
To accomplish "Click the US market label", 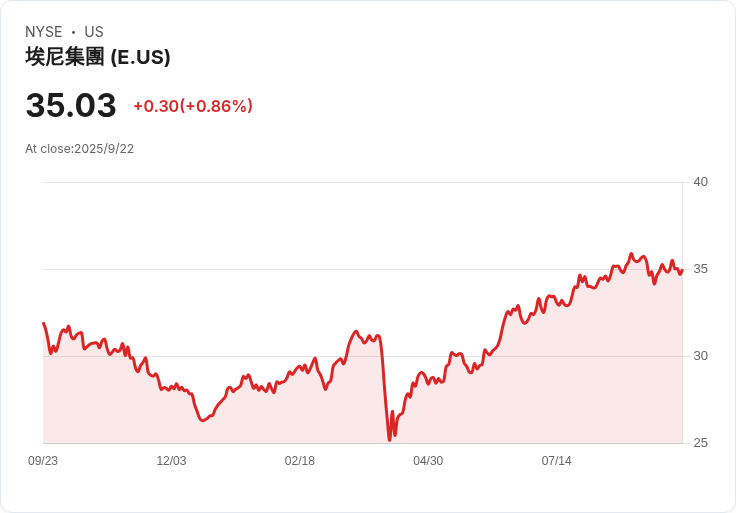I will [94, 32].
